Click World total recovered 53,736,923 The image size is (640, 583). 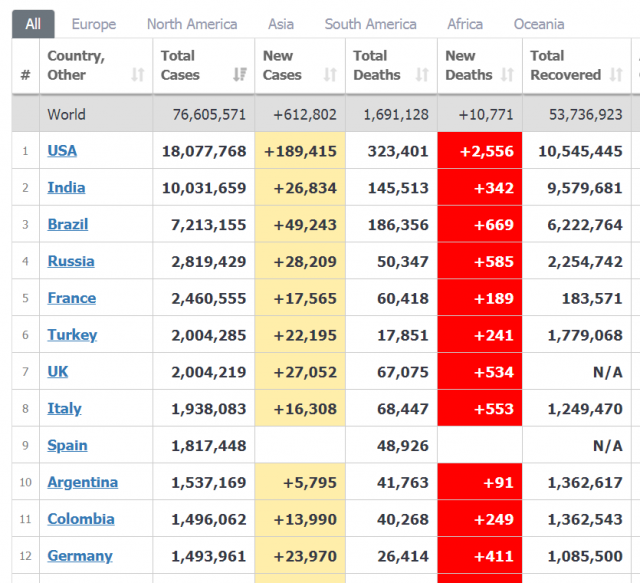pyautogui.click(x=585, y=114)
